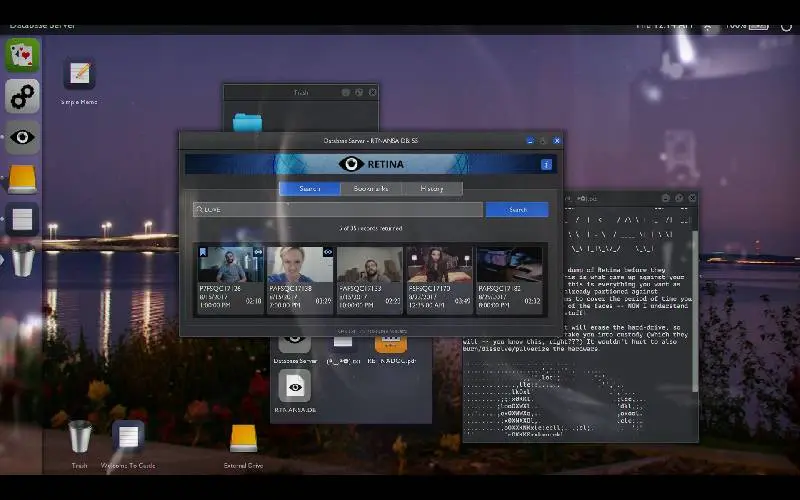Open the RTN-ANSA.DB desktop file icon
The image size is (800, 500).
tap(294, 386)
